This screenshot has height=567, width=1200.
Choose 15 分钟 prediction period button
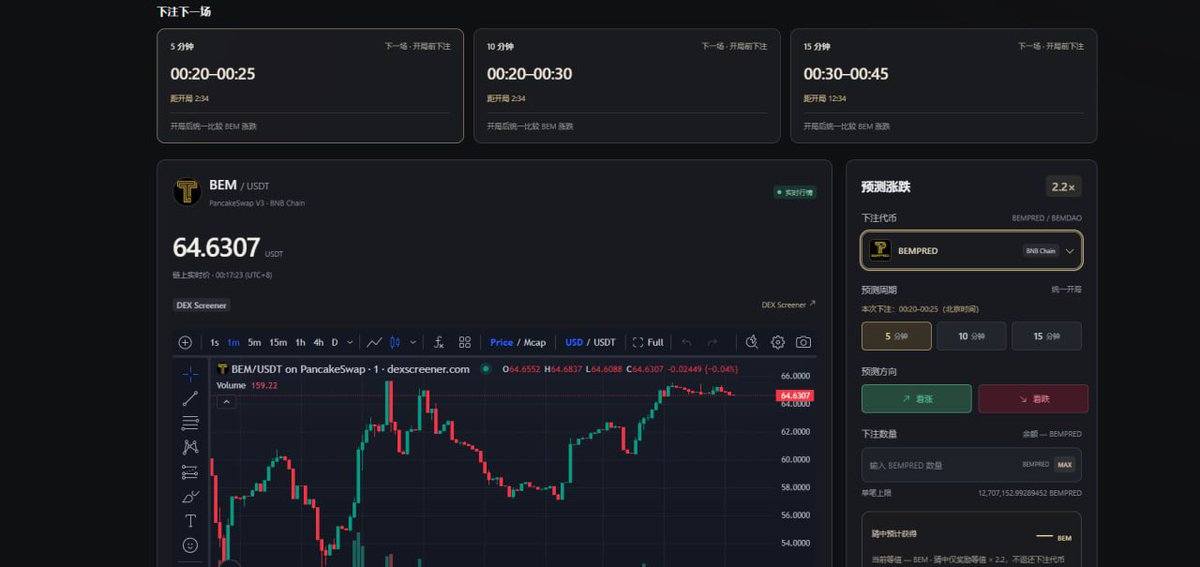click(1046, 336)
